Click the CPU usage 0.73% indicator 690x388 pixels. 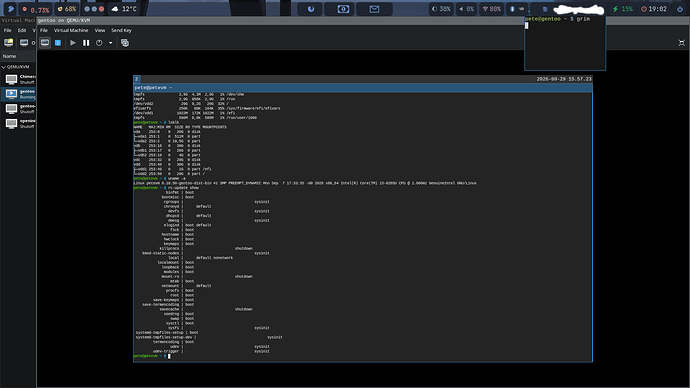[36, 9]
